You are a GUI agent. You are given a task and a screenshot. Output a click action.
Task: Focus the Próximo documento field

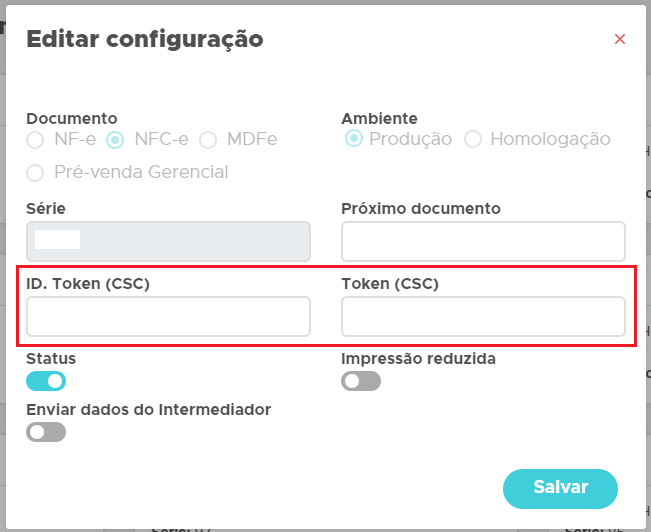pos(483,241)
